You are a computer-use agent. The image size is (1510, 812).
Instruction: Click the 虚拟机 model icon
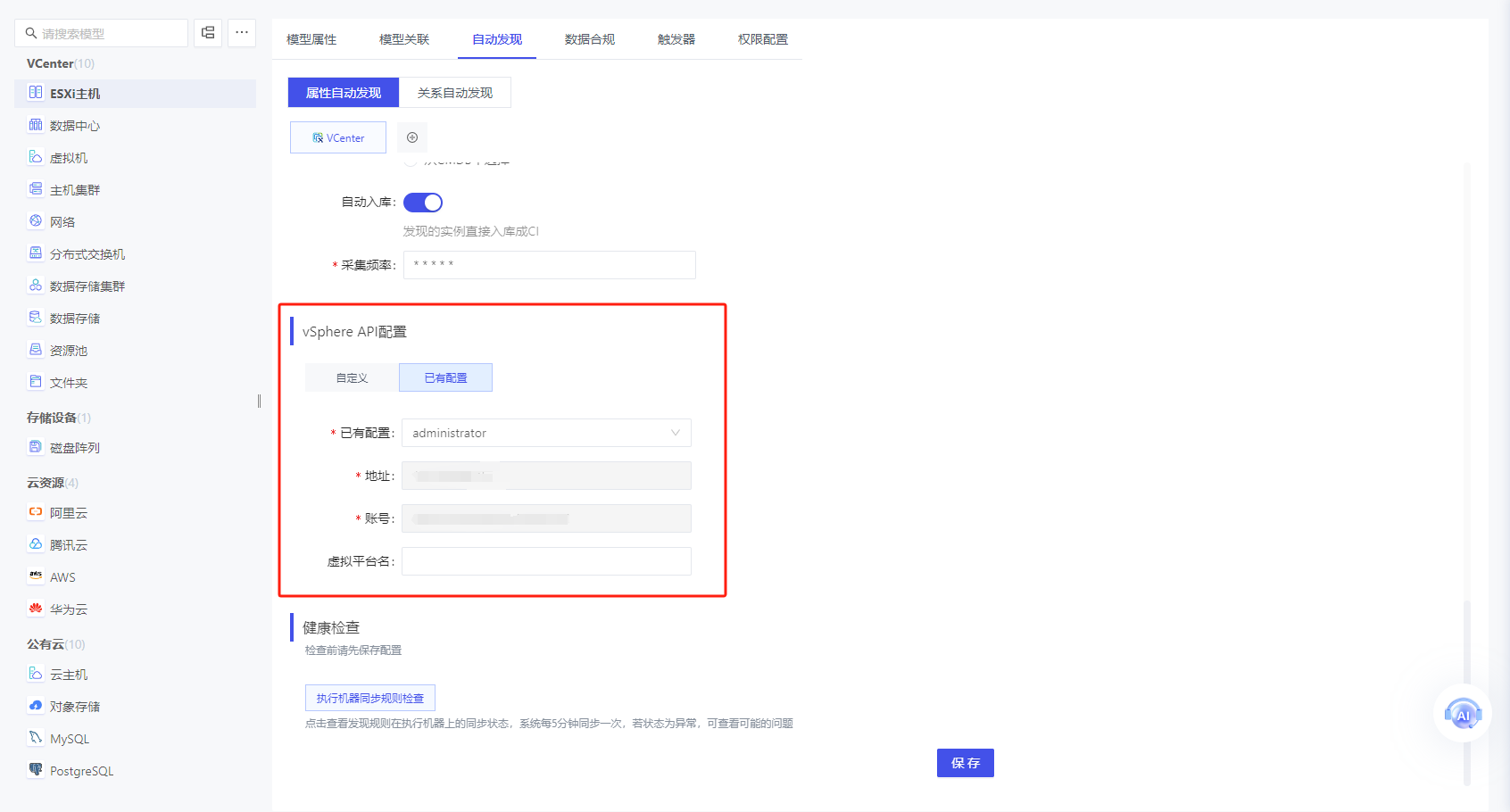pos(36,157)
